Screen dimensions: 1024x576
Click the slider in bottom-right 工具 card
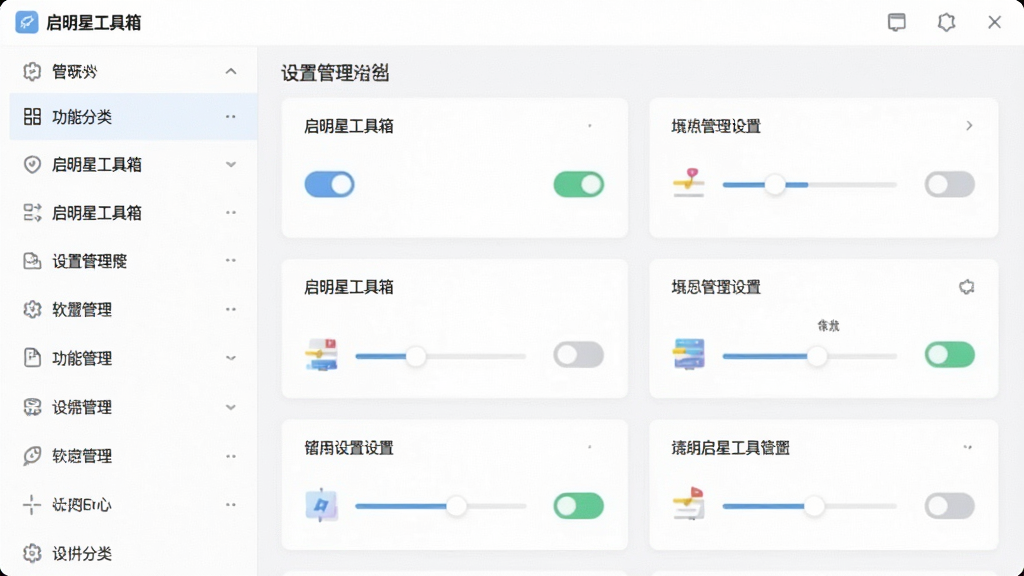pos(810,505)
